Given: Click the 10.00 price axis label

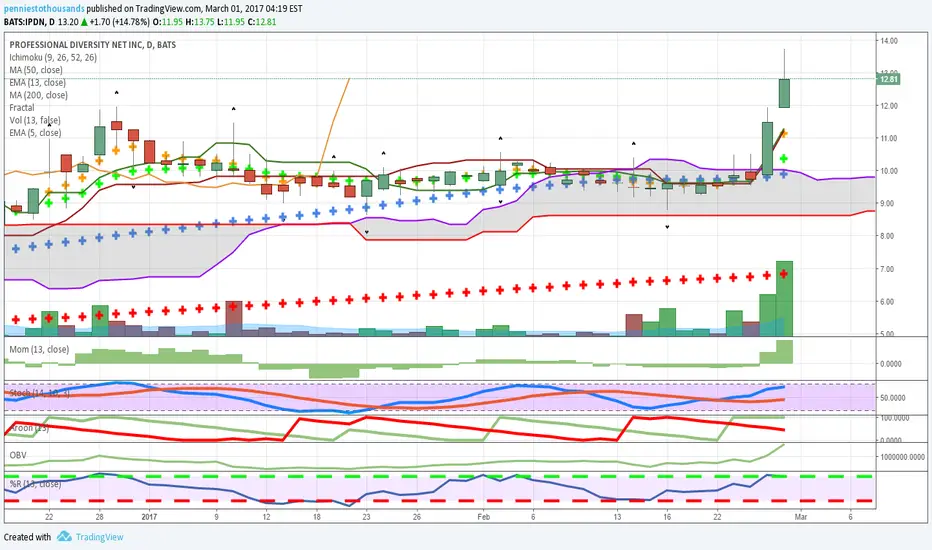Looking at the screenshot, I should [x=889, y=171].
